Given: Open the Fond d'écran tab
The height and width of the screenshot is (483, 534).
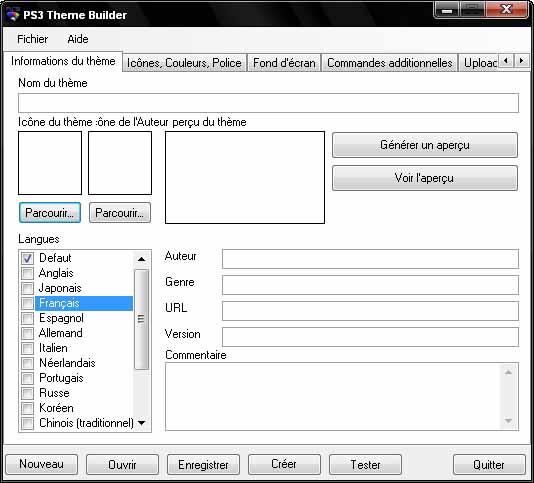Looking at the screenshot, I should [x=284, y=63].
